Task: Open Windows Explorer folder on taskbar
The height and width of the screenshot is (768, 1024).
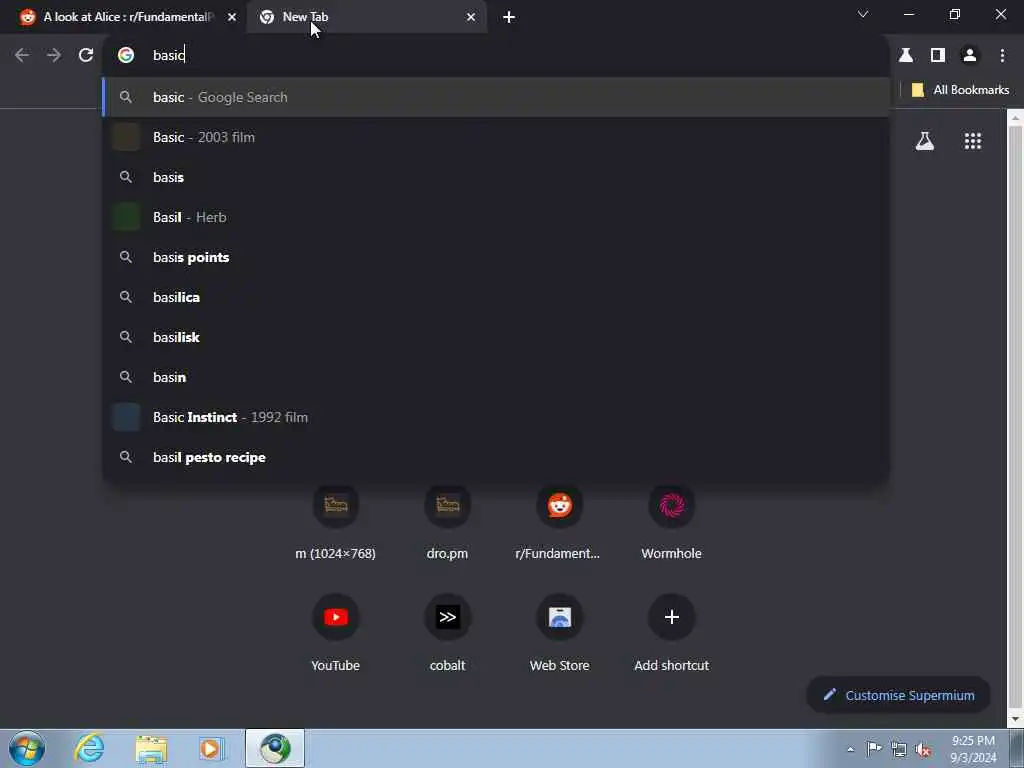Action: coord(152,749)
